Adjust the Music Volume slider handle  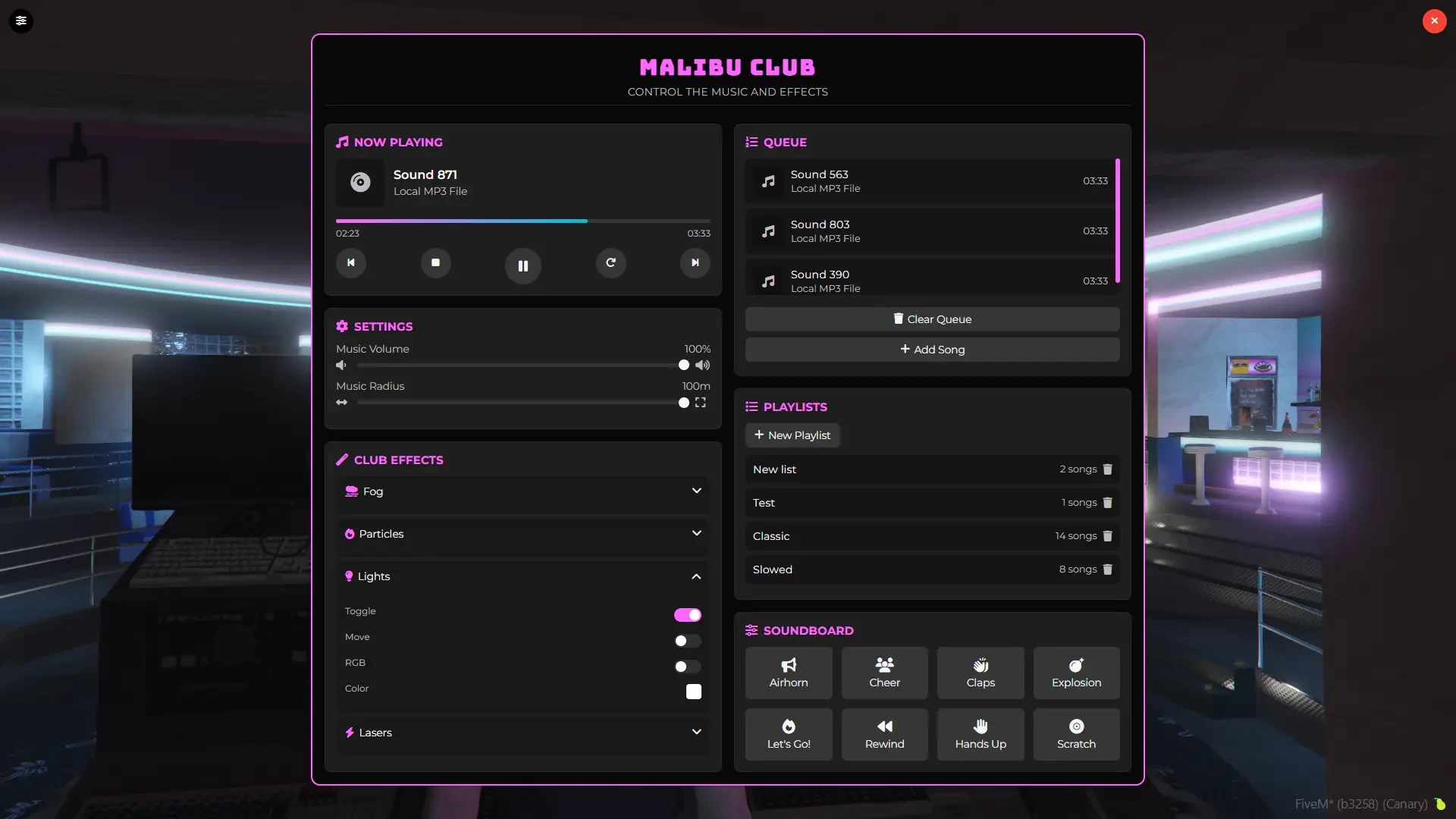coord(684,366)
